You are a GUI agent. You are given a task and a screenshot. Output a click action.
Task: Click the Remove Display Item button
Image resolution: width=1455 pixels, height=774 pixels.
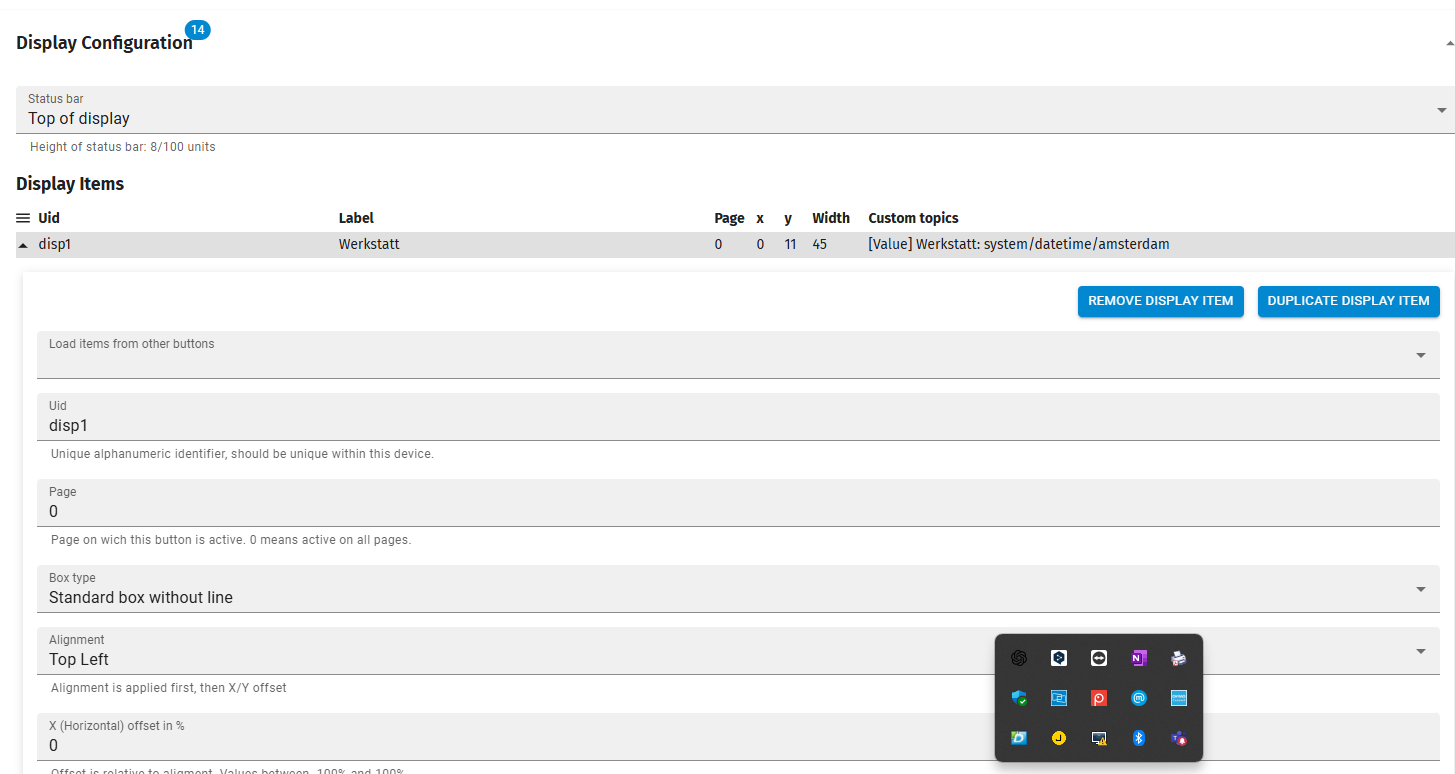pos(1160,301)
